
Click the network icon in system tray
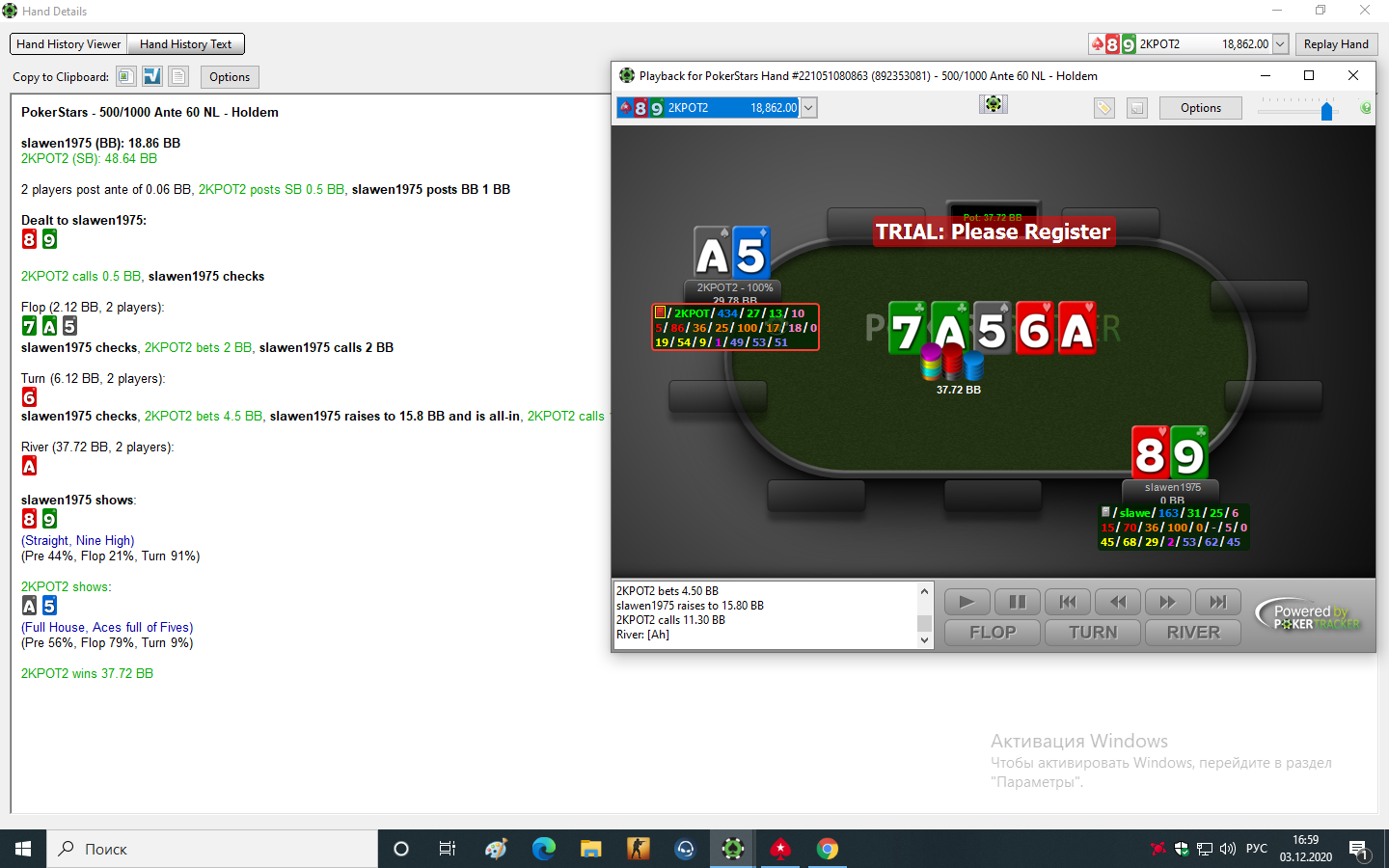[x=1205, y=849]
